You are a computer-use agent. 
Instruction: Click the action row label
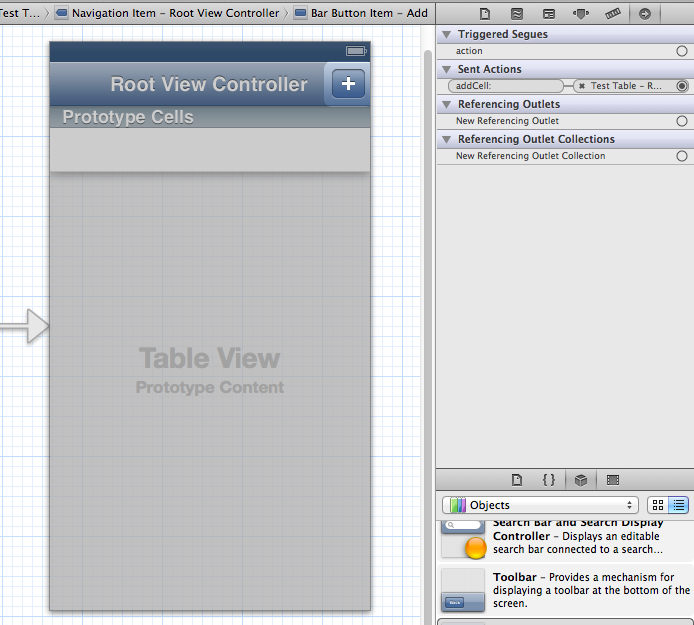pyautogui.click(x=469, y=51)
